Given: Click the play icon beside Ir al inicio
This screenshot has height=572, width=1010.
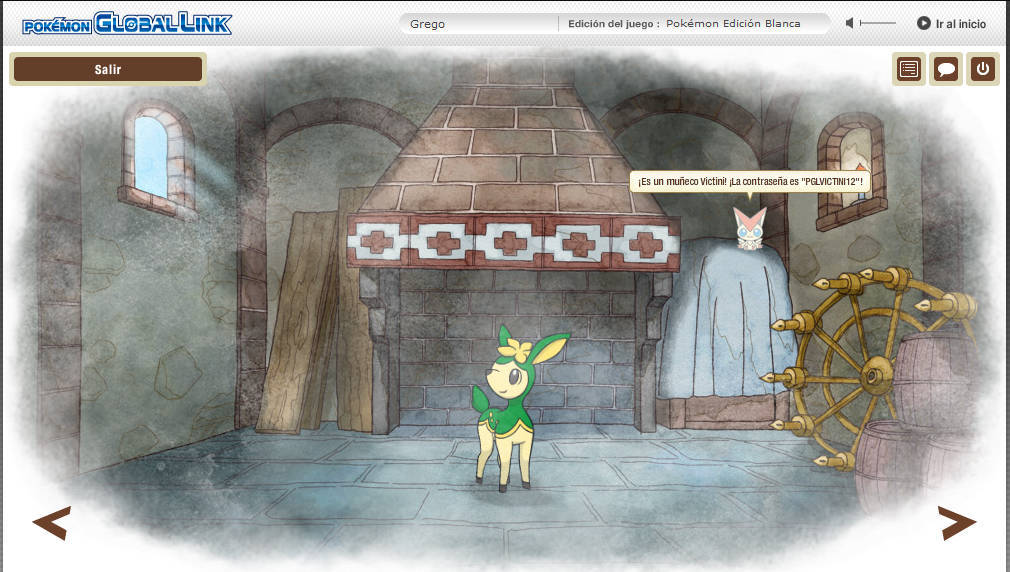Looking at the screenshot, I should [x=924, y=23].
